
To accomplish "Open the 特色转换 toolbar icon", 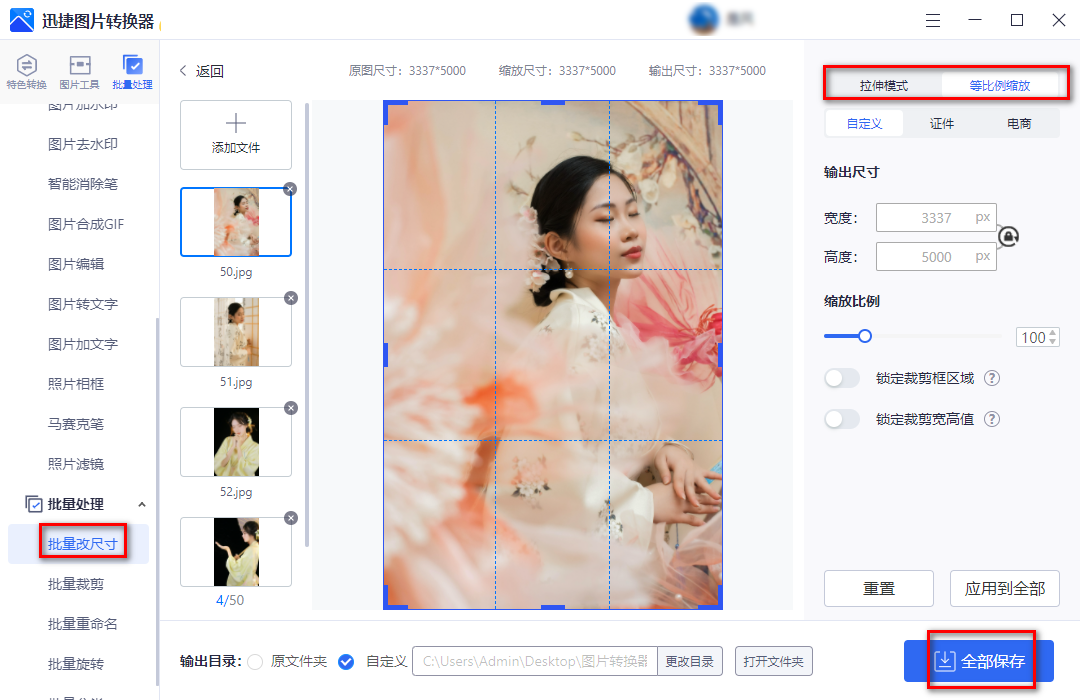I will coord(27,72).
